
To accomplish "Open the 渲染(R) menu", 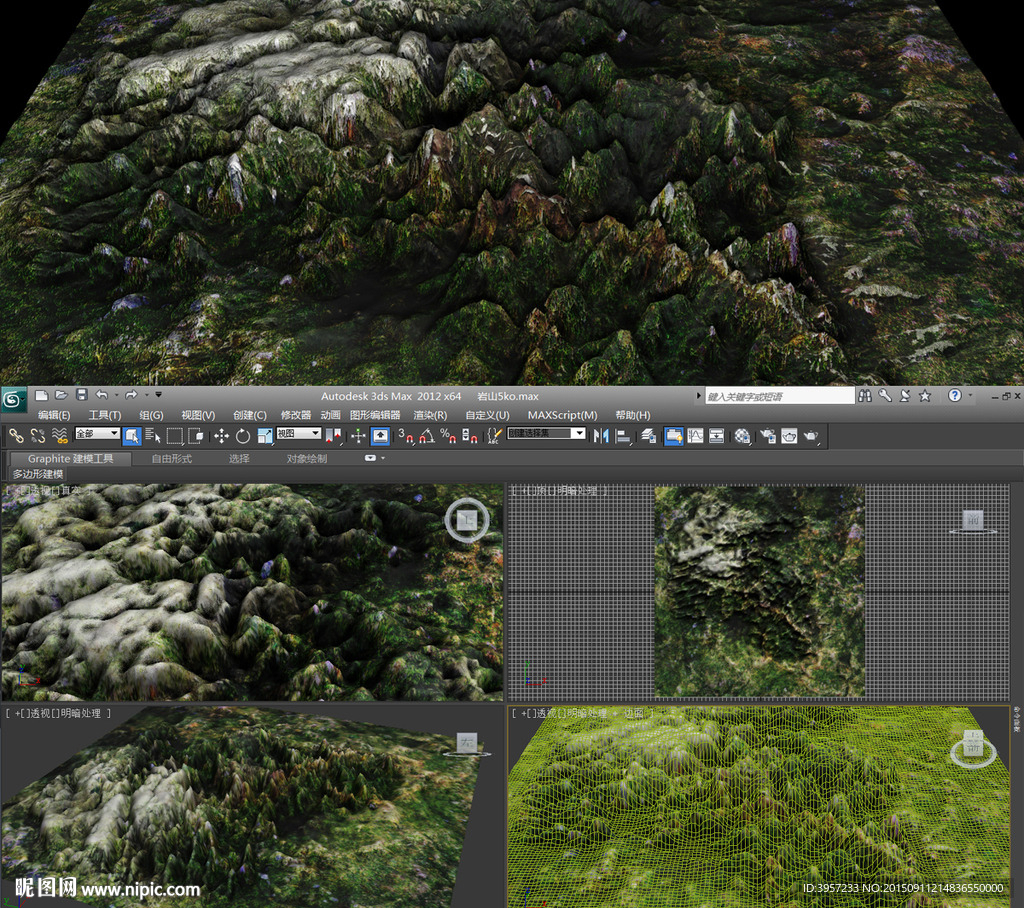I will click(430, 415).
